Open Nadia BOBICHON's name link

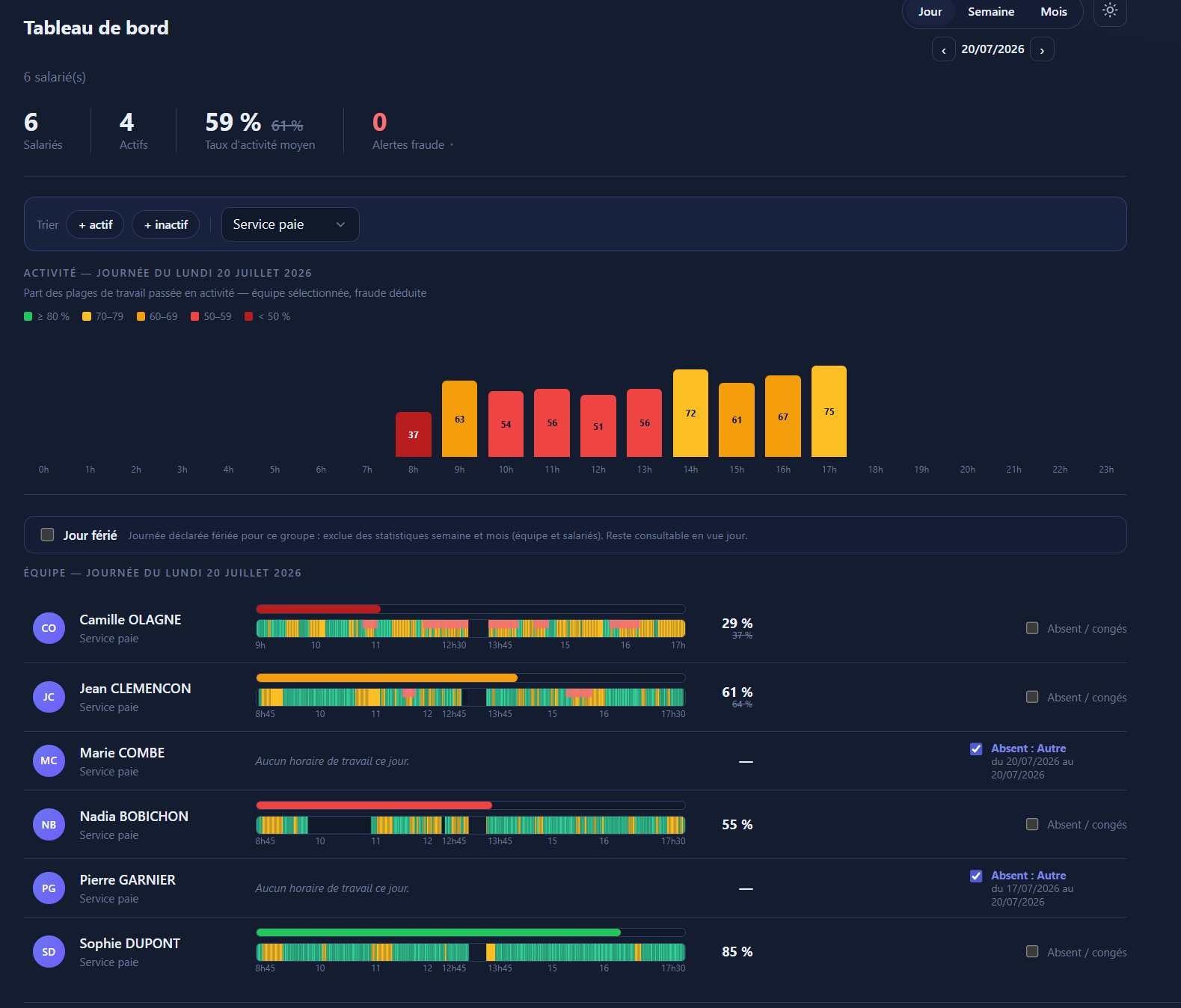pyautogui.click(x=134, y=817)
